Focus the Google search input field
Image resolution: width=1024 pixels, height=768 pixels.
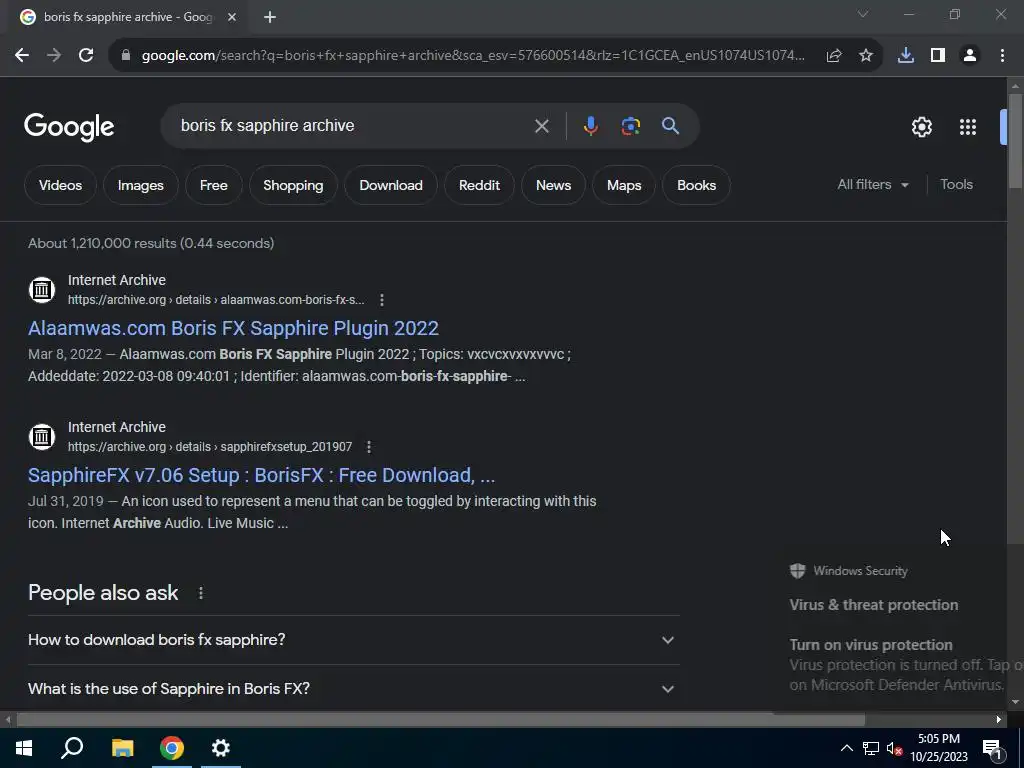point(353,126)
